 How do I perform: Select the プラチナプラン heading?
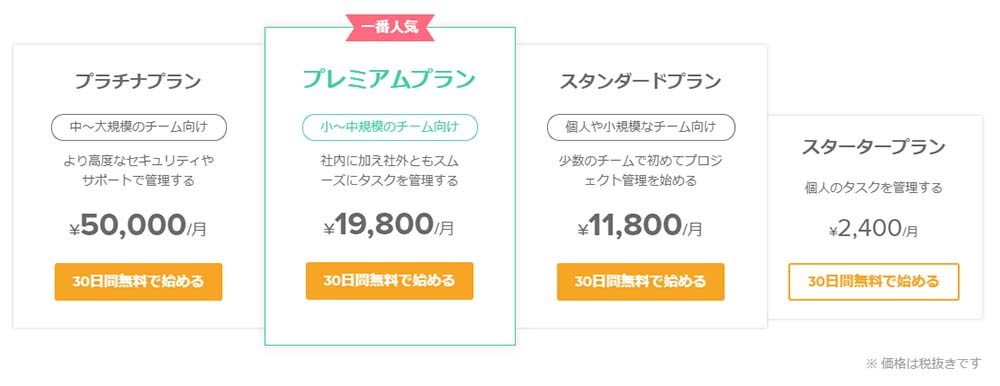(138, 82)
